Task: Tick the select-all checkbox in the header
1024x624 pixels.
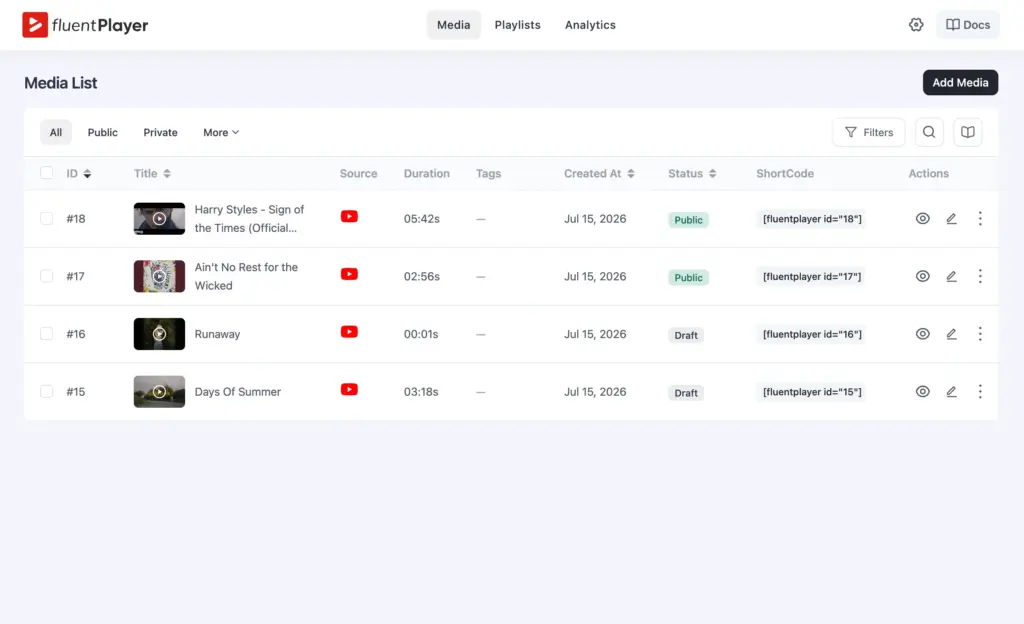Action: coord(46,172)
